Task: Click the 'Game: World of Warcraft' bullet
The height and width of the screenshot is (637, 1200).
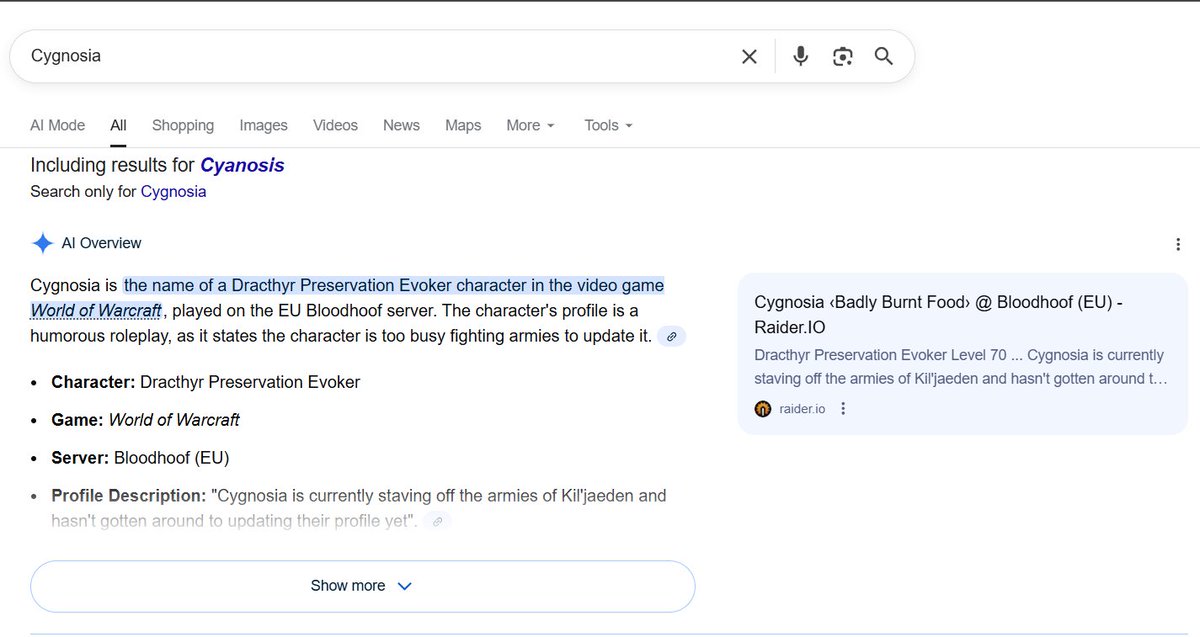Action: pyautogui.click(x=145, y=420)
